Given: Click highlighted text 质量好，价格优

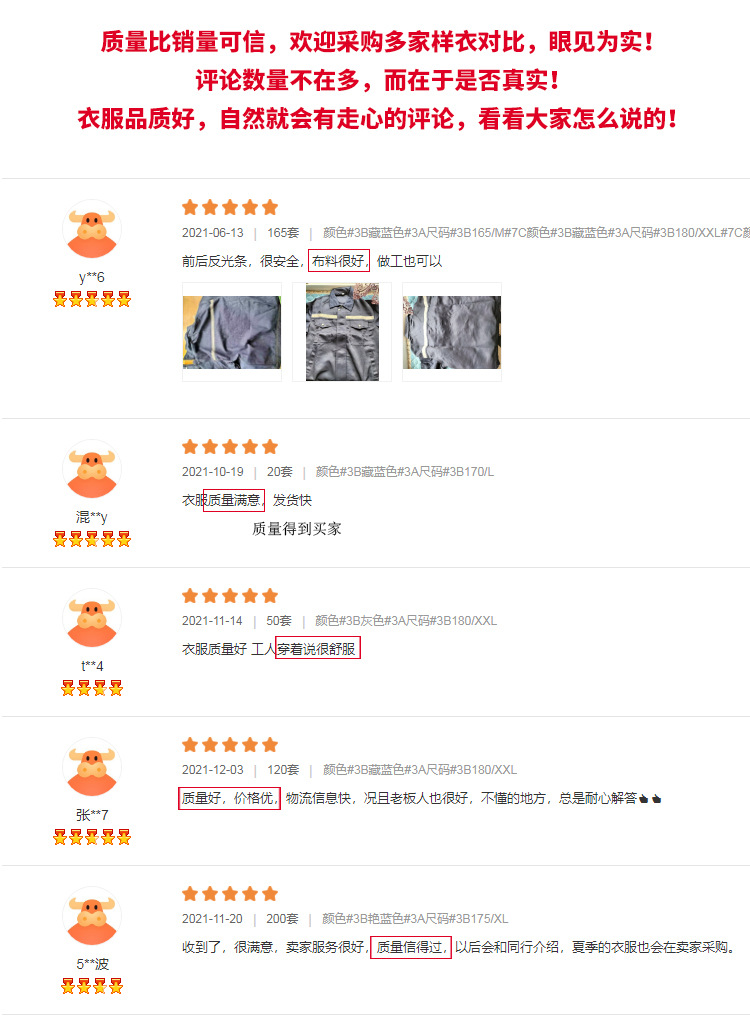Looking at the screenshot, I should 229,798.
